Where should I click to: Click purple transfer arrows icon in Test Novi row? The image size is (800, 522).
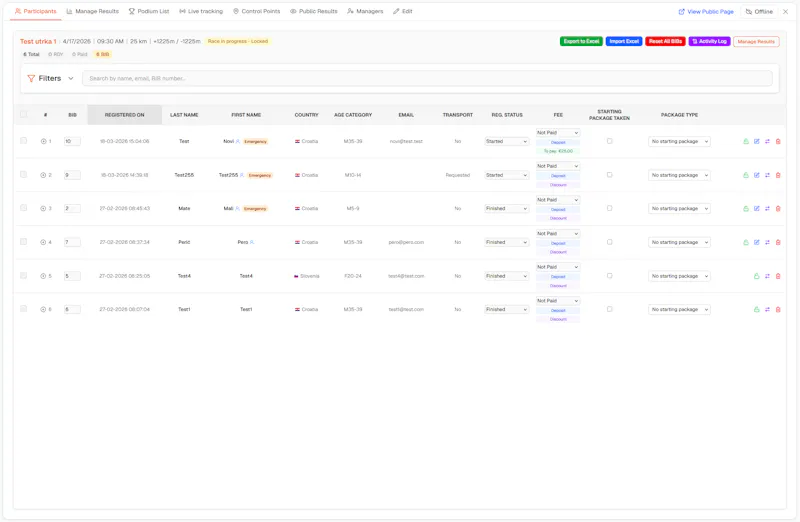coord(767,141)
